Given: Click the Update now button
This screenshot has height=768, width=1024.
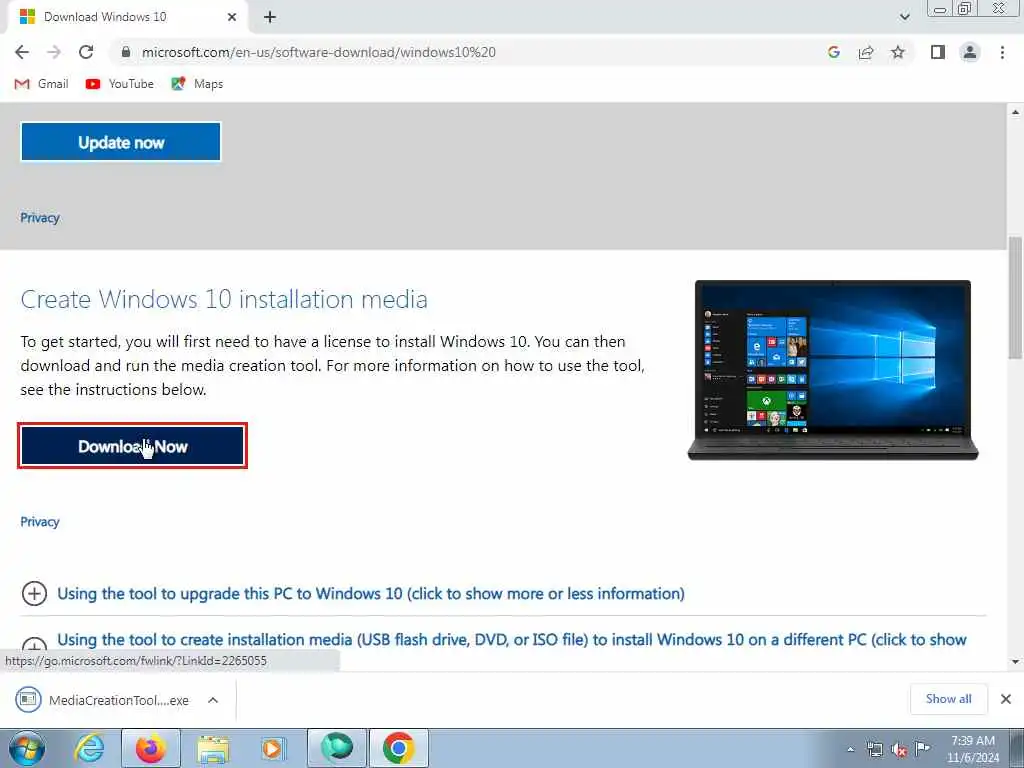Looking at the screenshot, I should [121, 142].
